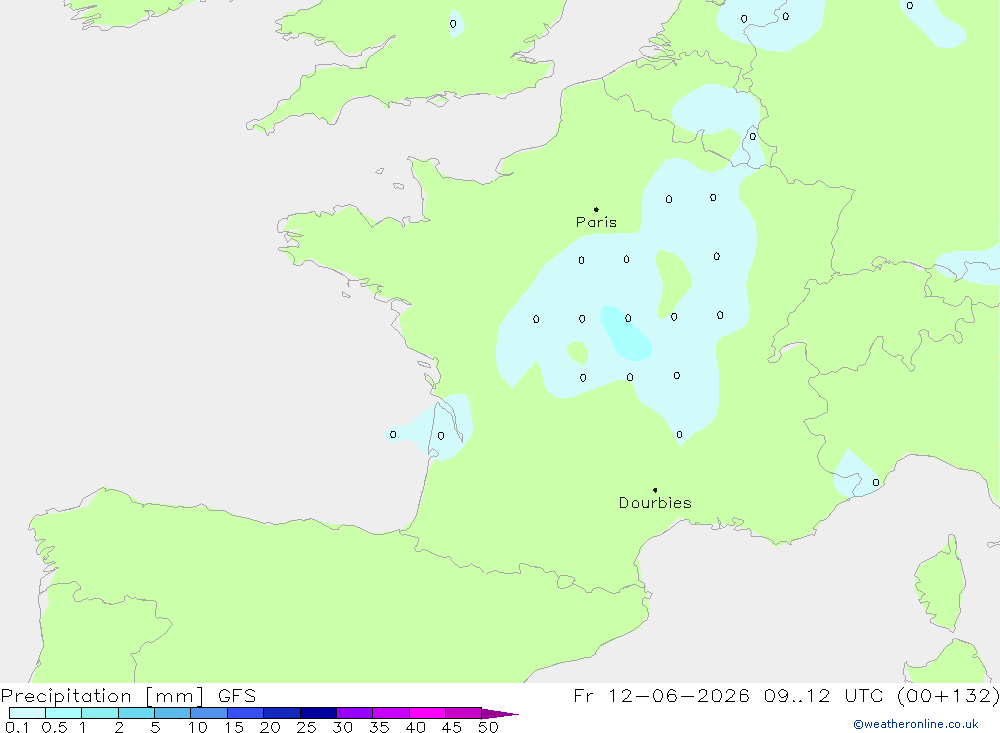Screen dimensions: 1000x733
Task: Click the (00+132) forecast offset text
Action: coord(948,695)
